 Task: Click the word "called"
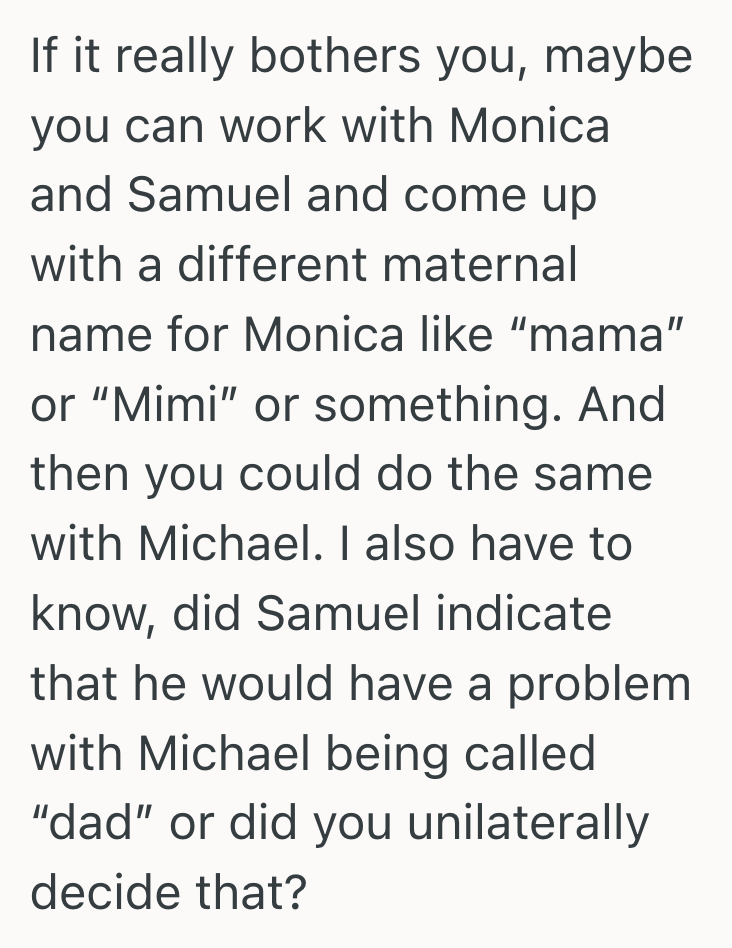point(543,753)
